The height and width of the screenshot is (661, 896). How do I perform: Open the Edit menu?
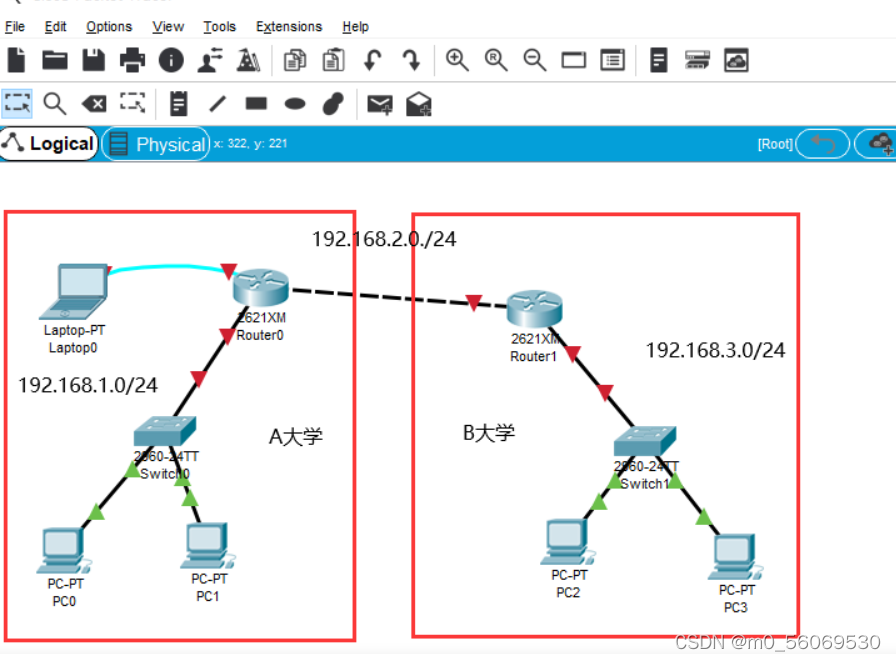55,27
